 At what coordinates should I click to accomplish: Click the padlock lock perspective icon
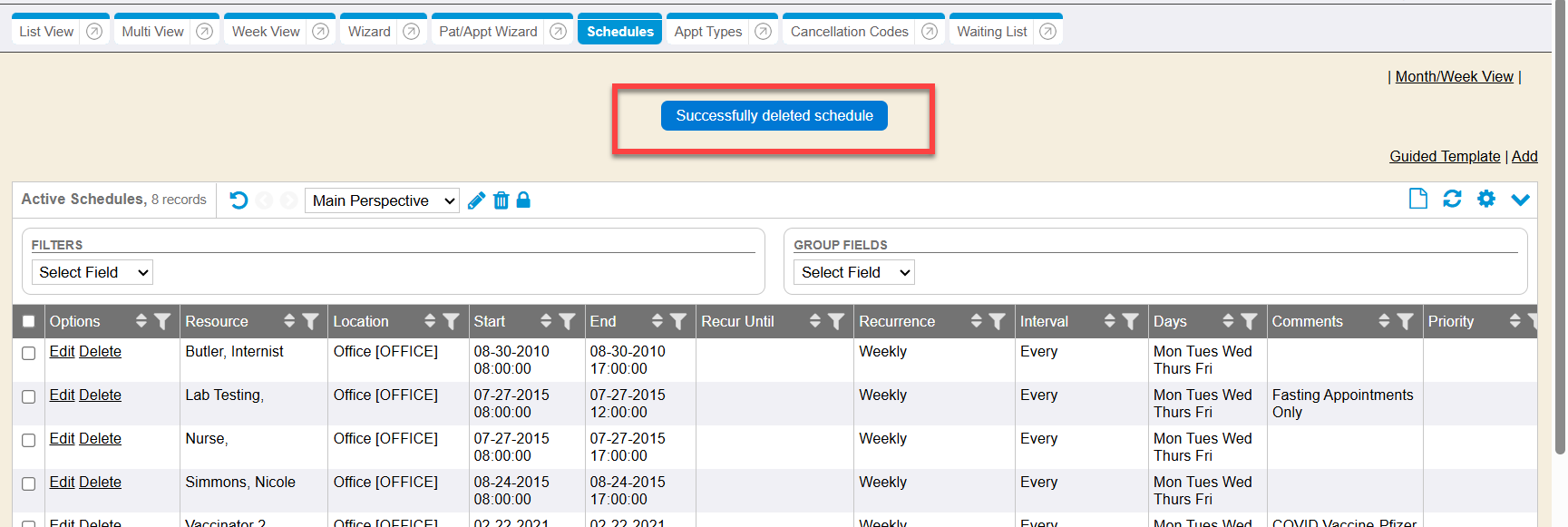(523, 200)
